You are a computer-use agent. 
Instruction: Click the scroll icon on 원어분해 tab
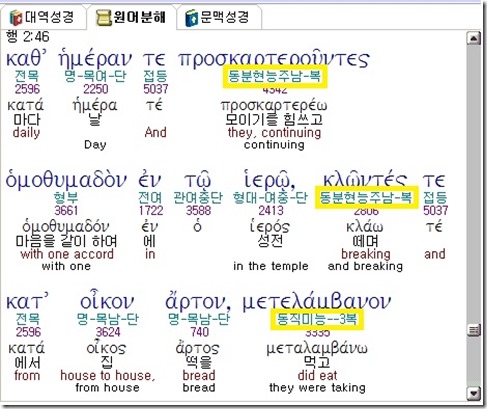click(103, 18)
